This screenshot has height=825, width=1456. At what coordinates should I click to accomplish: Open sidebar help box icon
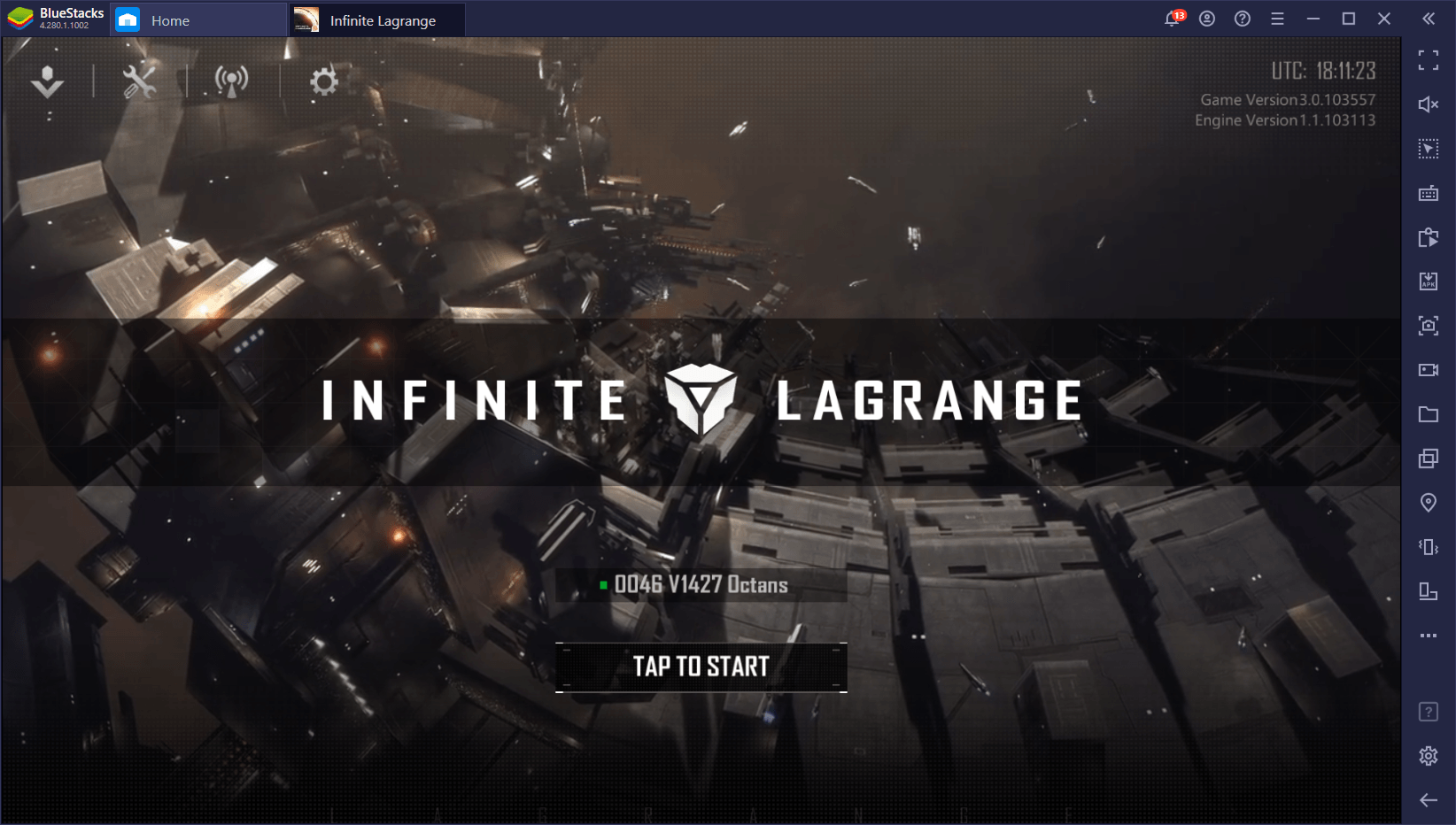click(1429, 712)
